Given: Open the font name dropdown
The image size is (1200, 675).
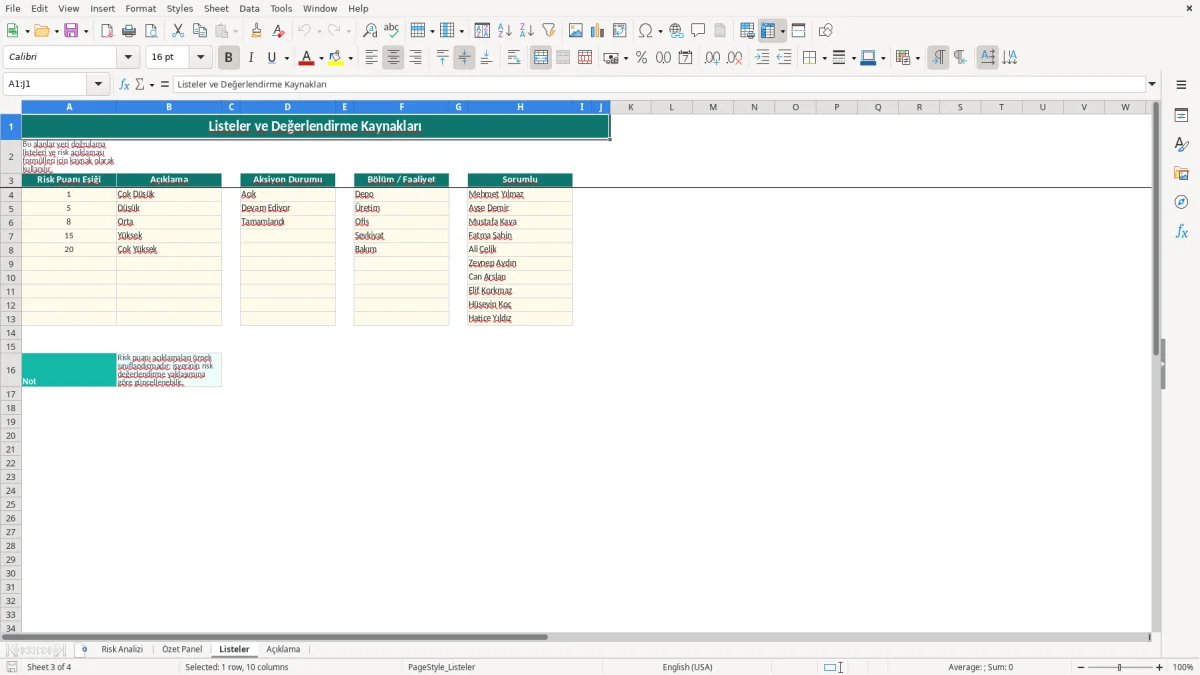Looking at the screenshot, I should (129, 58).
